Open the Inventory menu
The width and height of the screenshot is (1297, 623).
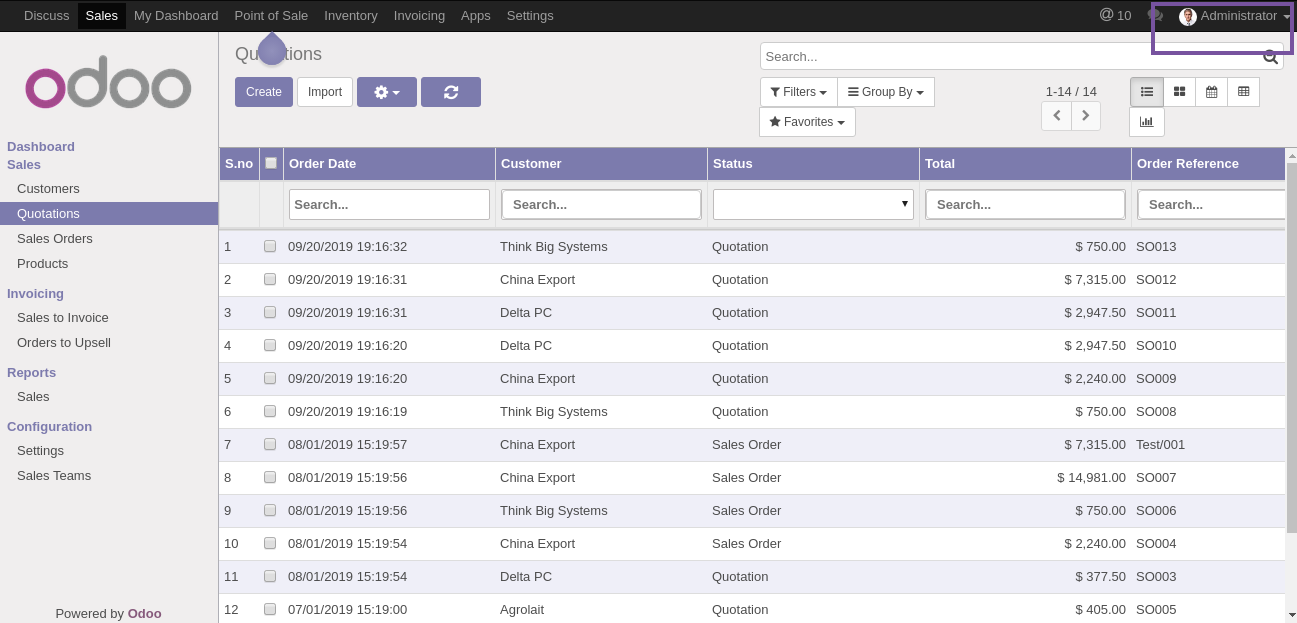point(351,16)
